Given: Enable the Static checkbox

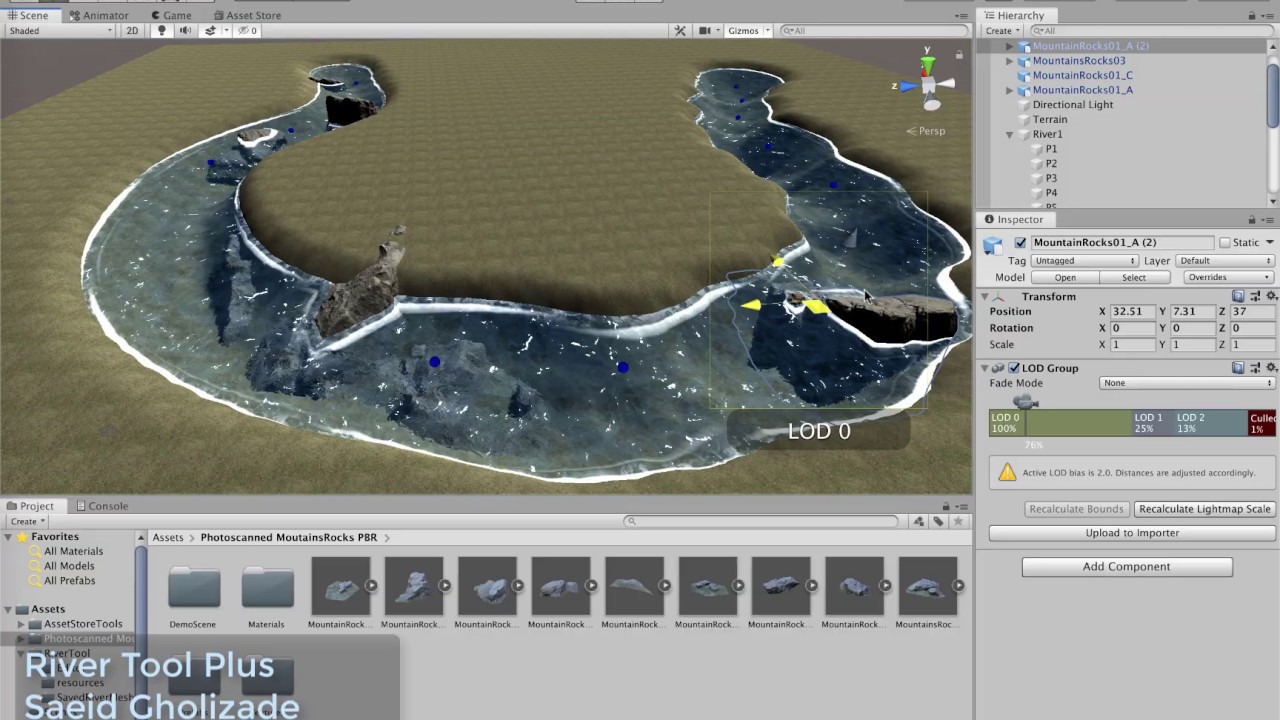Looking at the screenshot, I should [x=1224, y=243].
